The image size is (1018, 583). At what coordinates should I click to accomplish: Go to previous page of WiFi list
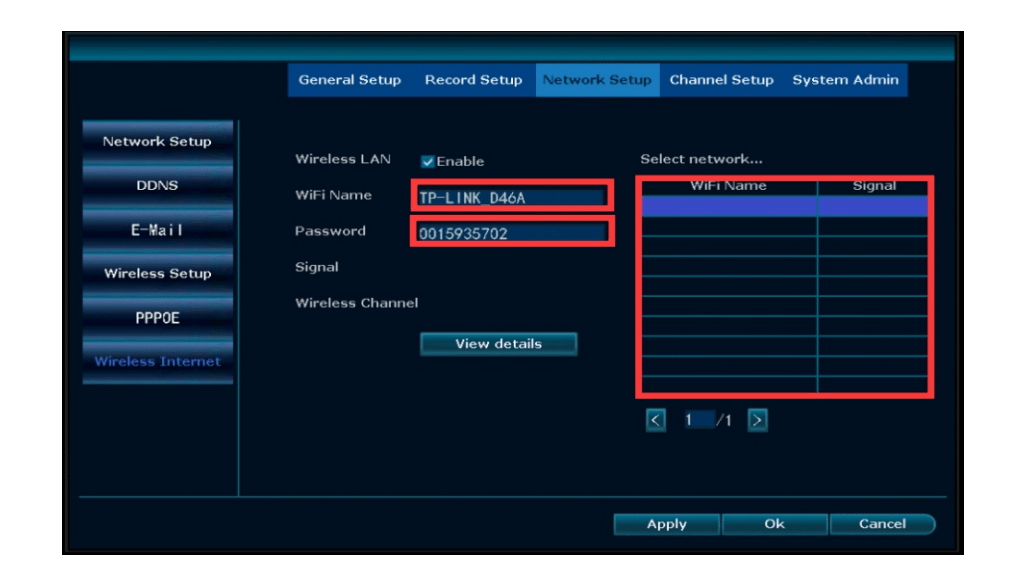[655, 421]
